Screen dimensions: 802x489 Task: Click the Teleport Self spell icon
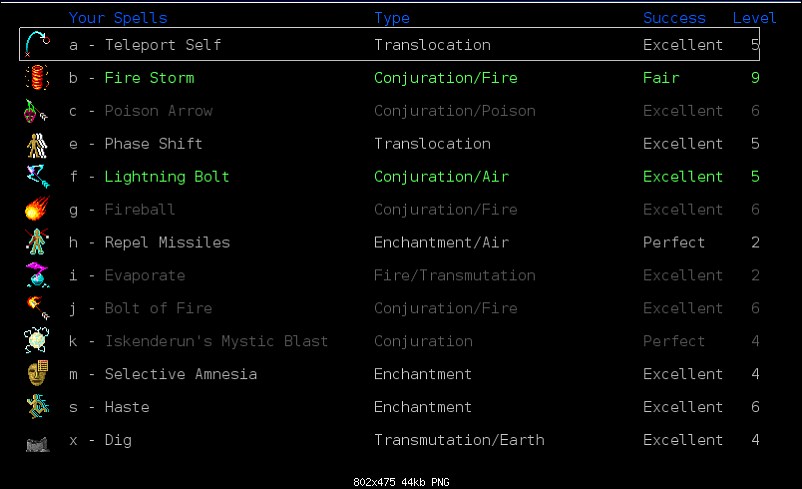pos(37,44)
